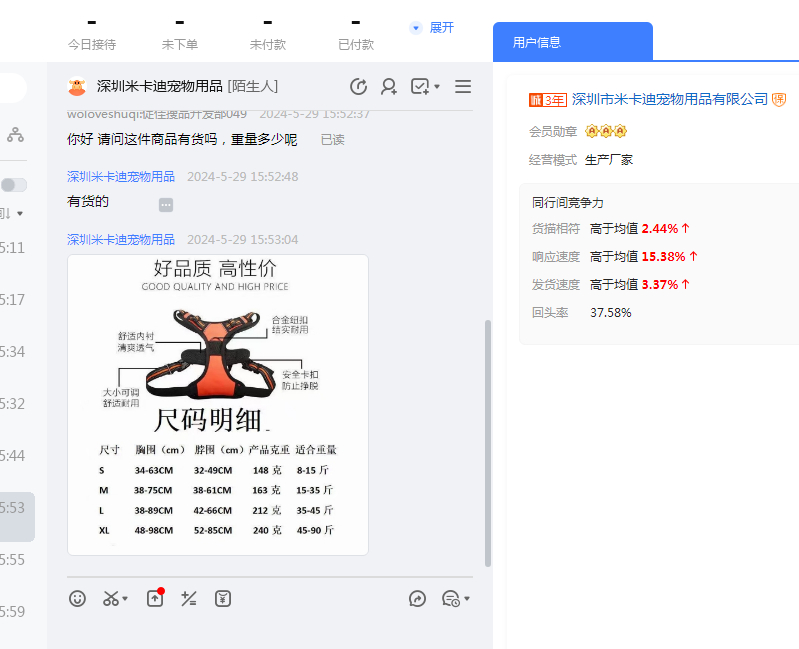Open the emoji picker in chat toolbar
Image resolution: width=799 pixels, height=649 pixels.
pyautogui.click(x=77, y=598)
